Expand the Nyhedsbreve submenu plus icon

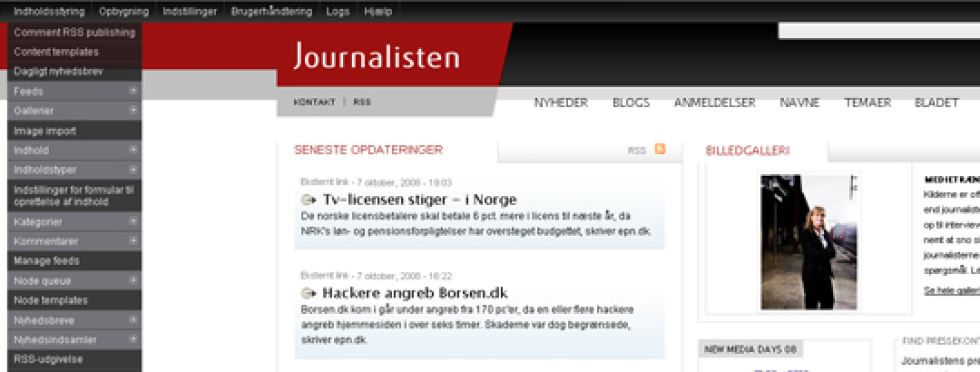(x=133, y=319)
